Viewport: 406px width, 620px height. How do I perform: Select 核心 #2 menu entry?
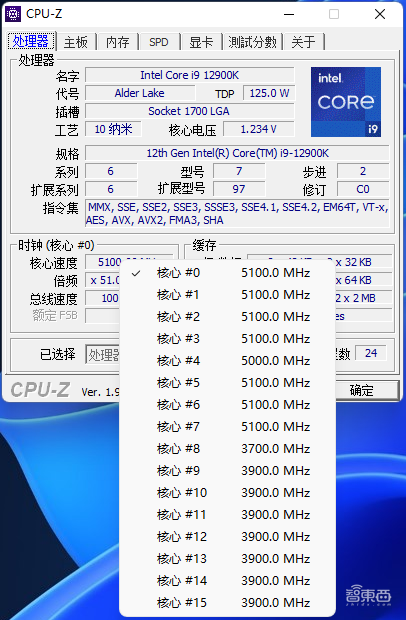point(227,317)
